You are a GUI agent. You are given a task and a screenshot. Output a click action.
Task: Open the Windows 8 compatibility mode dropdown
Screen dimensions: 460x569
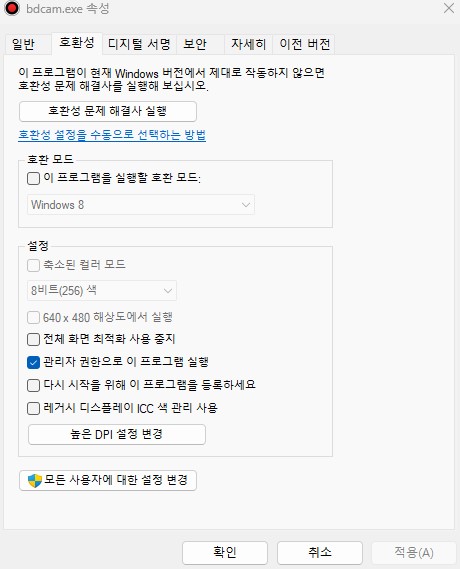coord(141,205)
